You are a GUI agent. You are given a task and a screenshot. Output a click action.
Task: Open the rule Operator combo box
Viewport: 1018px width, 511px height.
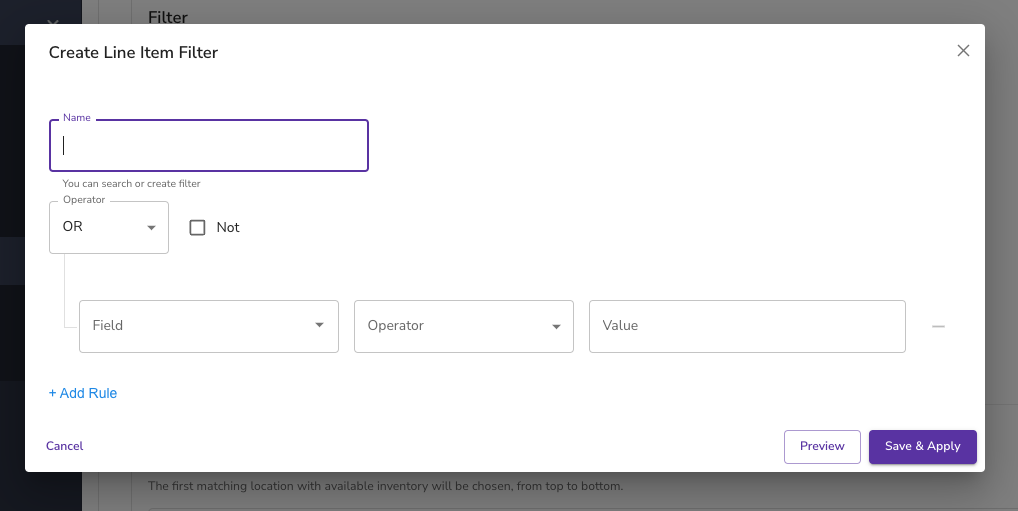click(464, 327)
